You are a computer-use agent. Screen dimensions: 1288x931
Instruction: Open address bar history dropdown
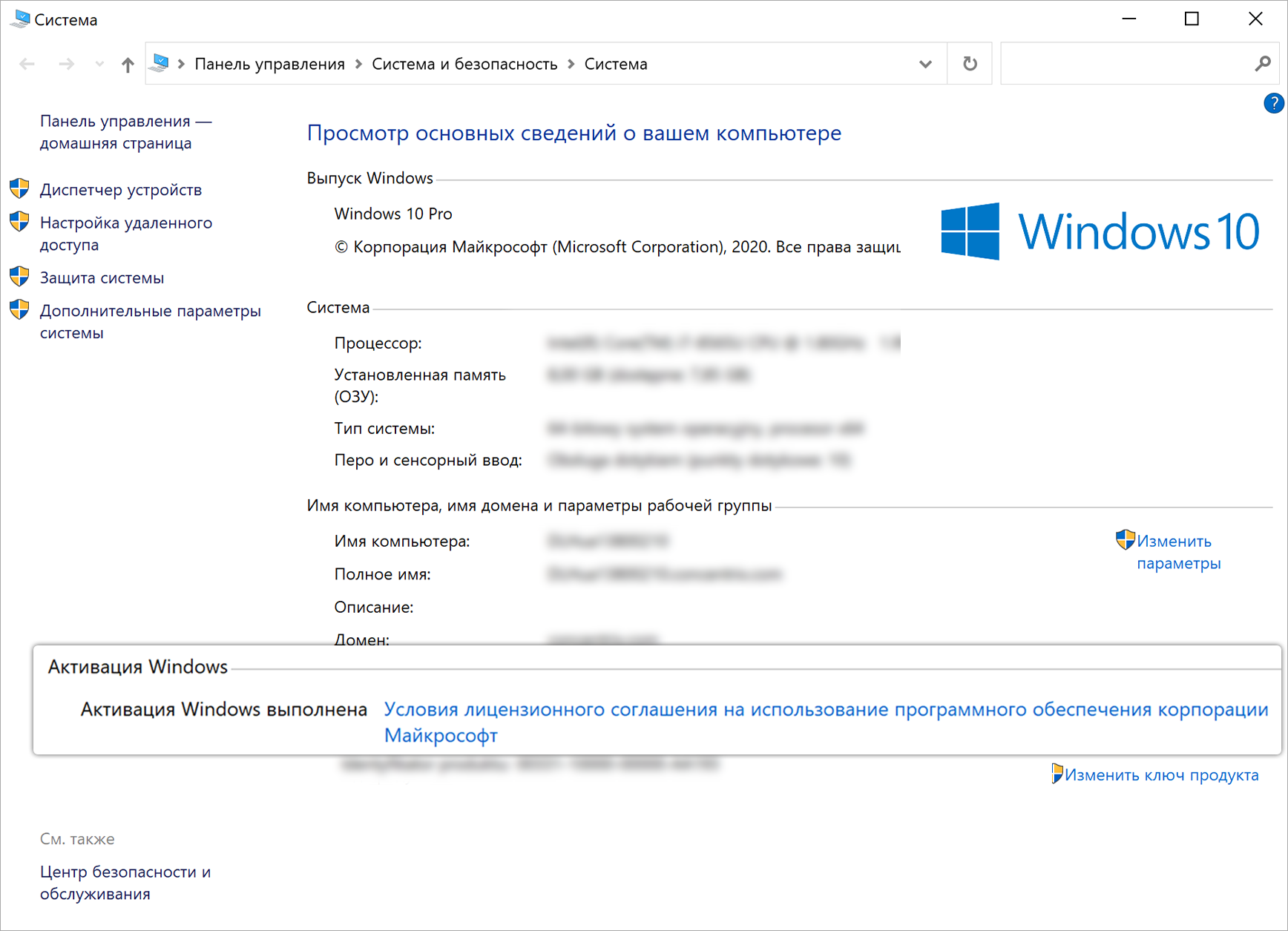(925, 65)
